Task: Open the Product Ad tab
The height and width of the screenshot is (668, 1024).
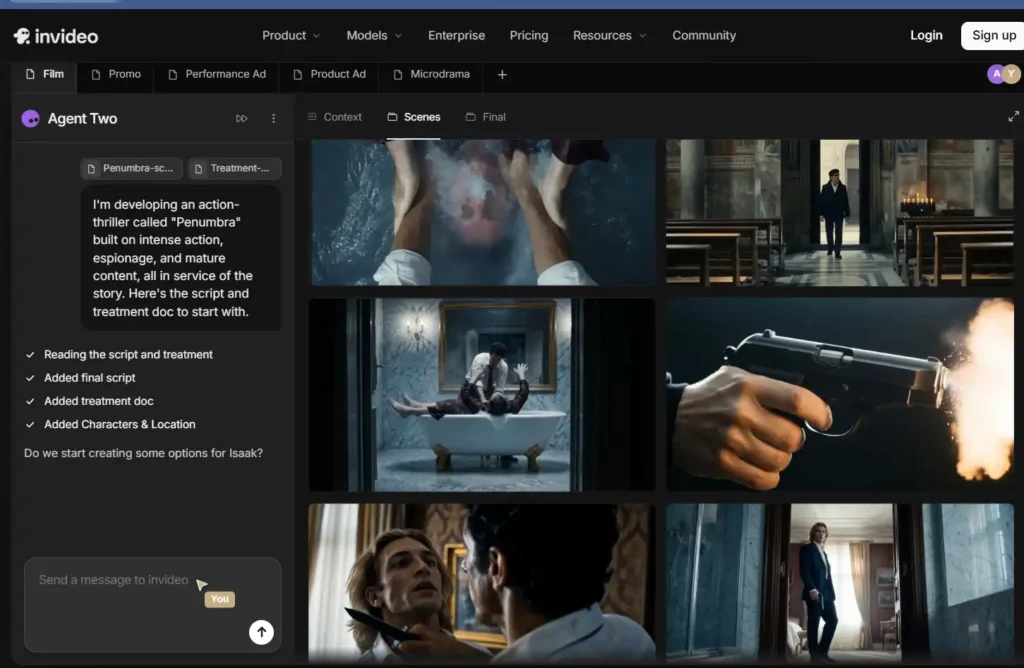Action: coord(330,74)
